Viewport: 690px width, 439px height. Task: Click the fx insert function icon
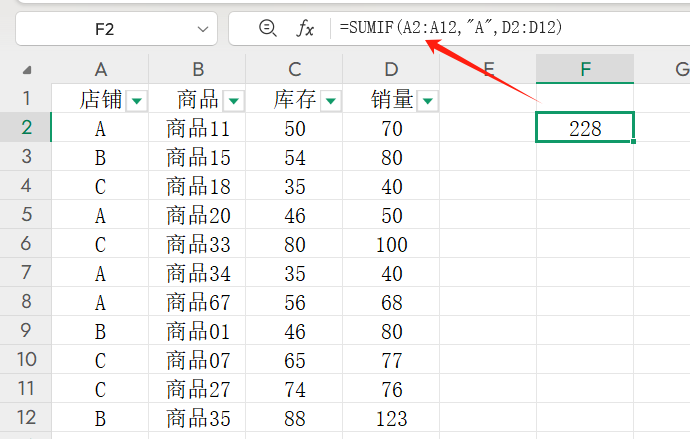[305, 29]
